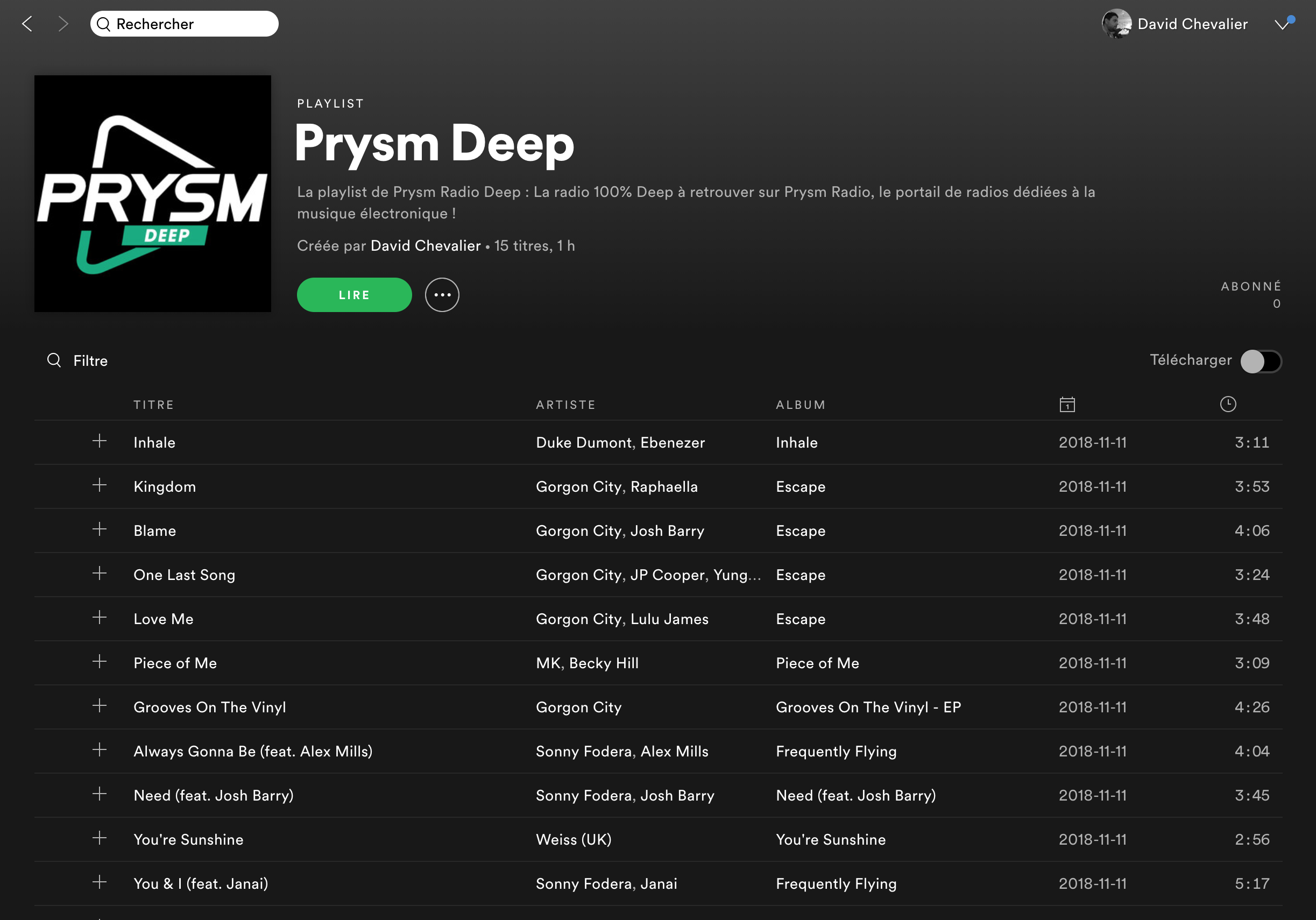Viewport: 1316px width, 920px height.
Task: Select Grooves On The Vinyl track title
Action: pyautogui.click(x=210, y=707)
